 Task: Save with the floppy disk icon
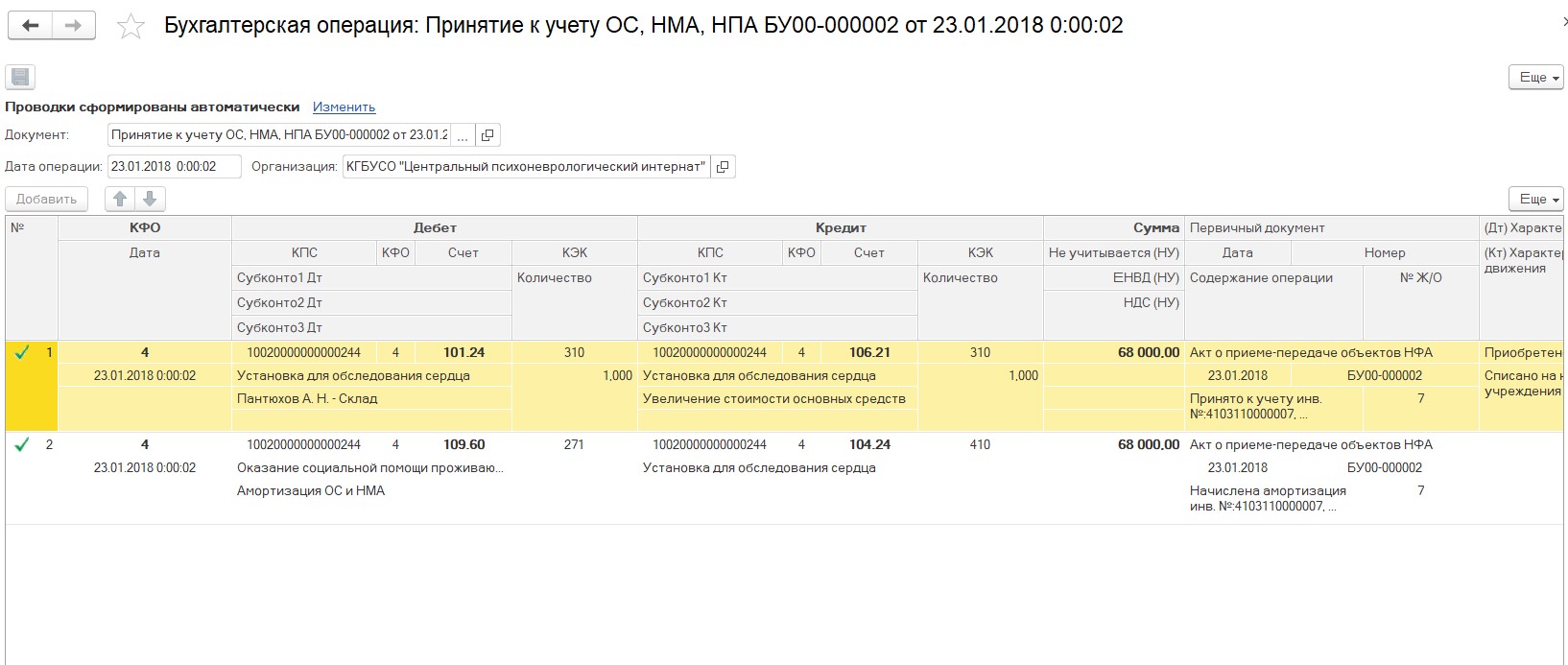pyautogui.click(x=19, y=77)
